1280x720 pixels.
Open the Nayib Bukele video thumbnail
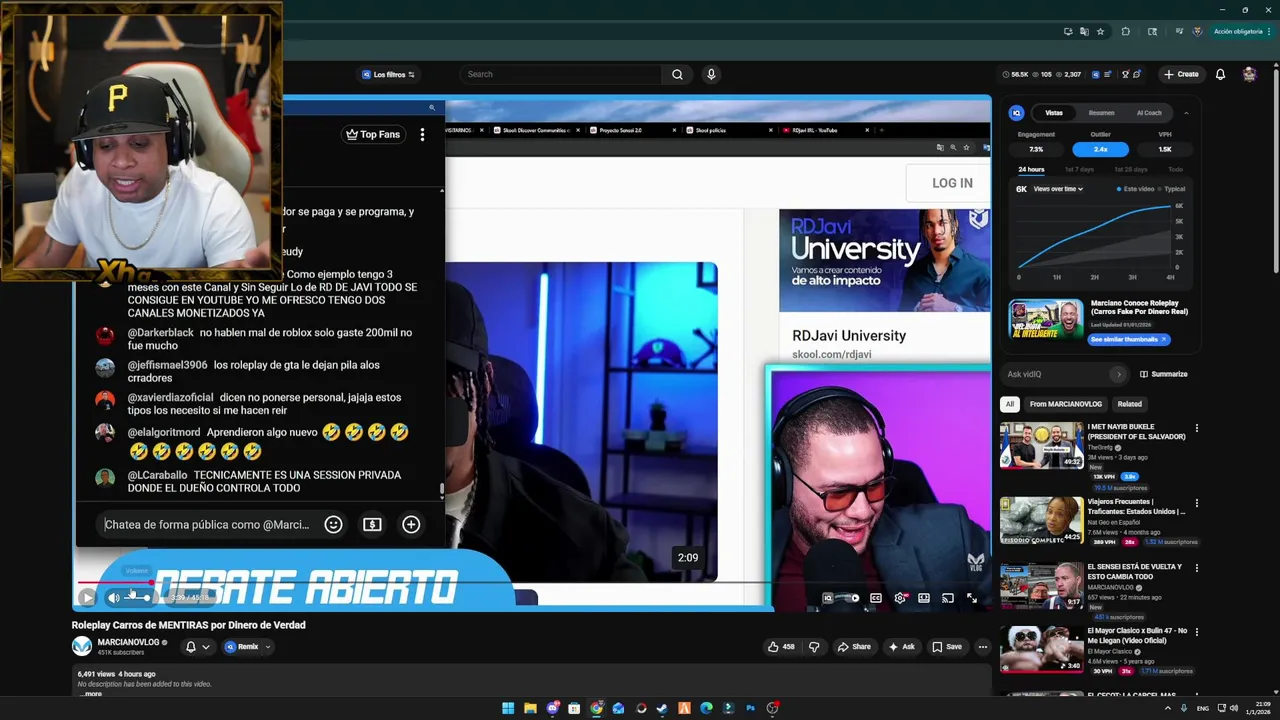click(x=1041, y=445)
